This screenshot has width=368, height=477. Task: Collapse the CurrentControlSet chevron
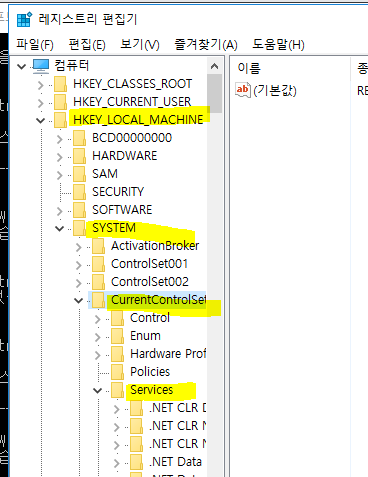coord(79,301)
